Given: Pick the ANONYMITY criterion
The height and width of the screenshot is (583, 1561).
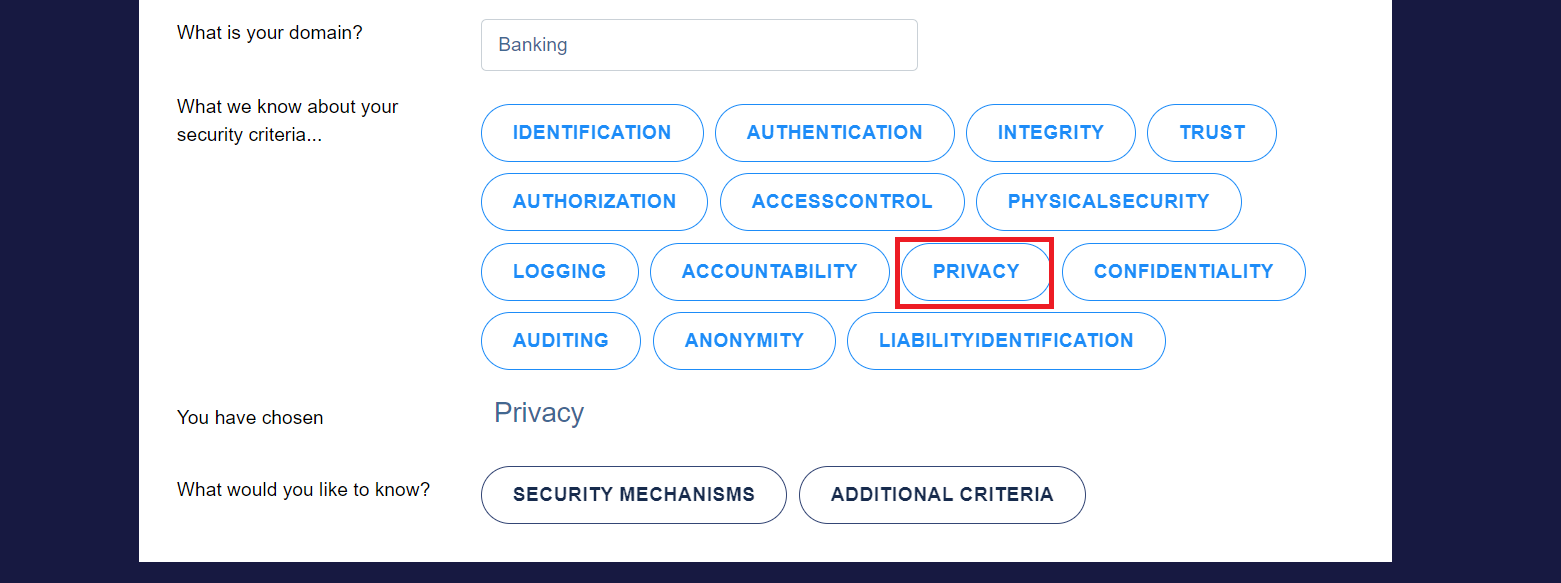Looking at the screenshot, I should click(x=744, y=341).
